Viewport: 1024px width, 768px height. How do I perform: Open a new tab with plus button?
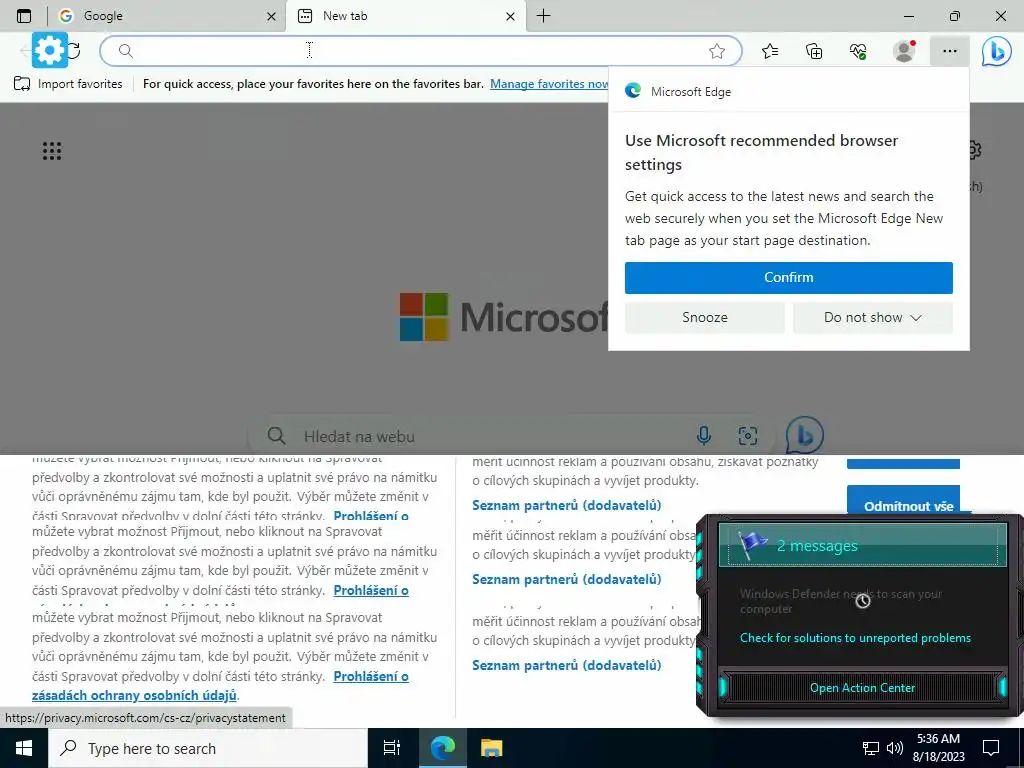(543, 16)
